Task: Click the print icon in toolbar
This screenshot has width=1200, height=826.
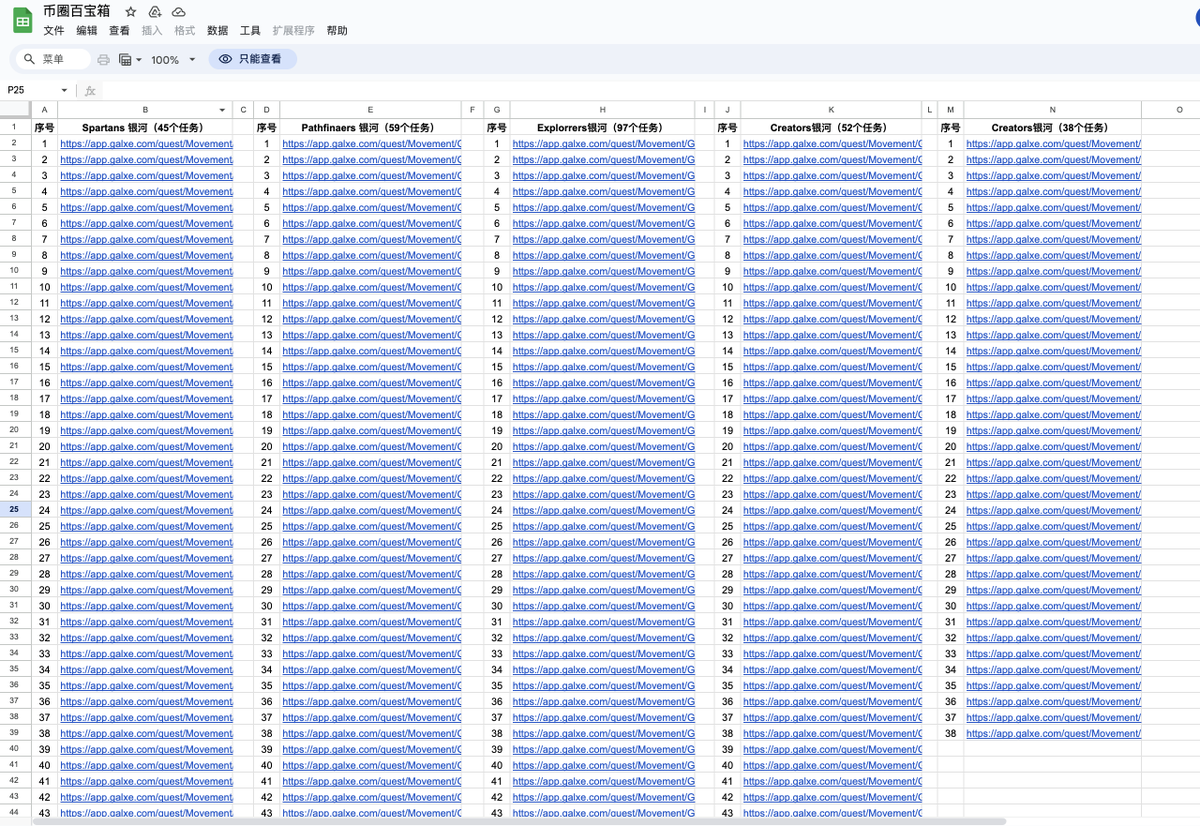Action: click(103, 60)
